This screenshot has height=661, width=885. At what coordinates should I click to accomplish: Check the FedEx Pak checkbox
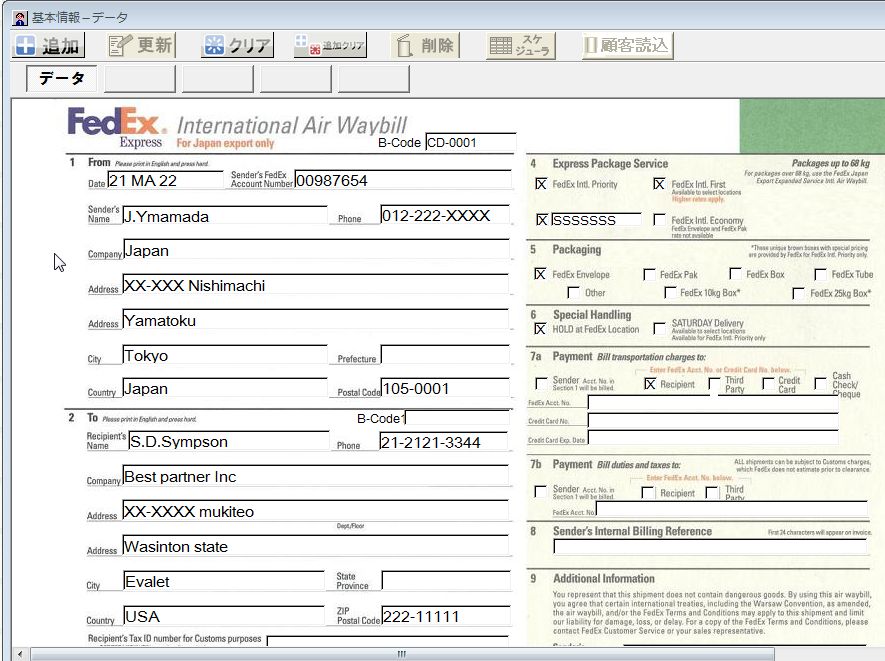[649, 274]
